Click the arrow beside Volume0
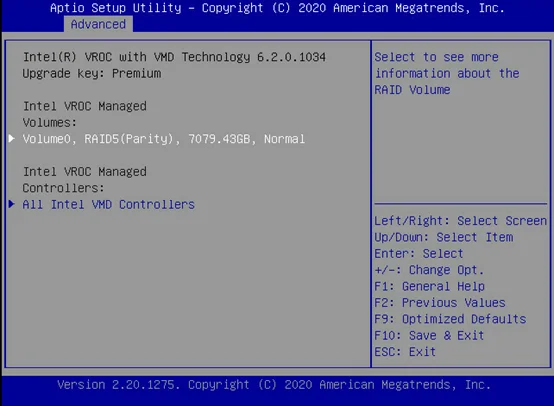The image size is (554, 406). pos(12,138)
